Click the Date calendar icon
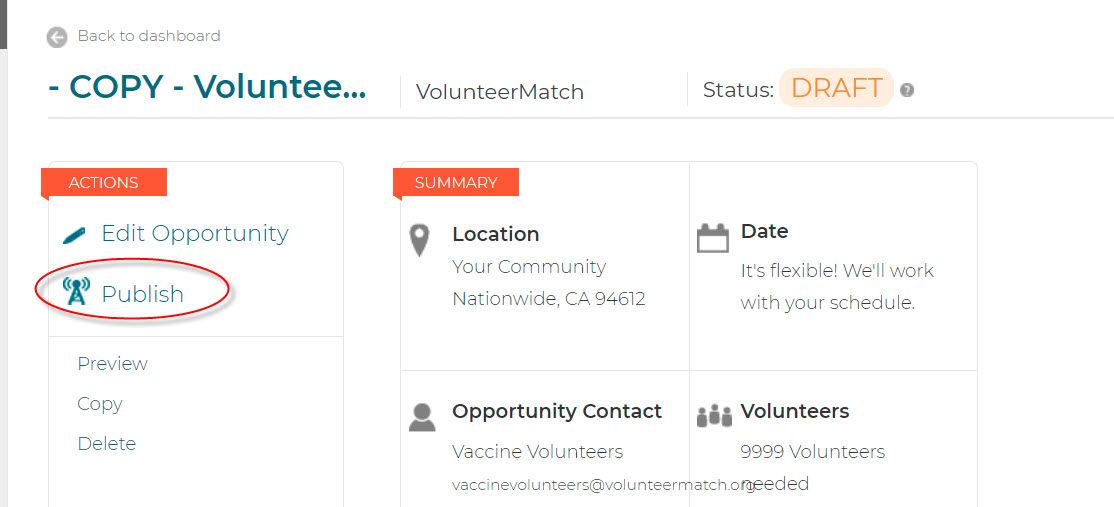The height and width of the screenshot is (507, 1114). (713, 238)
